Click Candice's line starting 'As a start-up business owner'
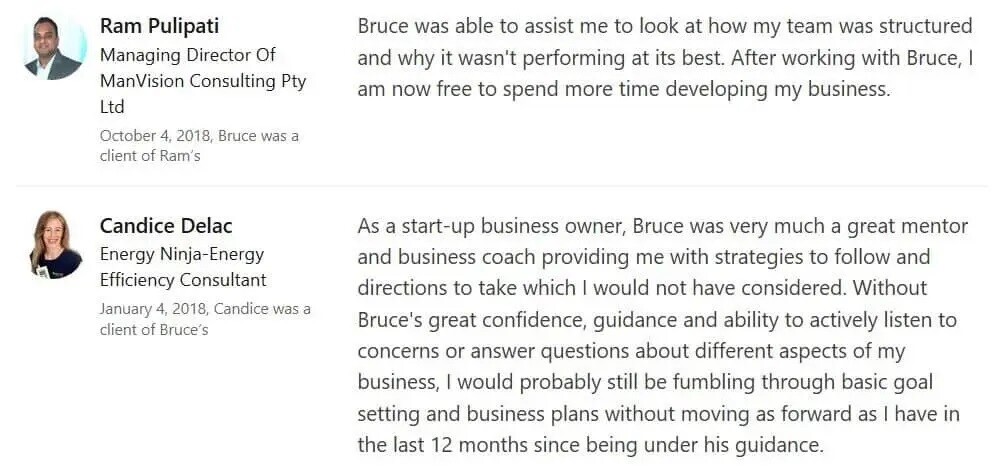 pyautogui.click(x=663, y=226)
